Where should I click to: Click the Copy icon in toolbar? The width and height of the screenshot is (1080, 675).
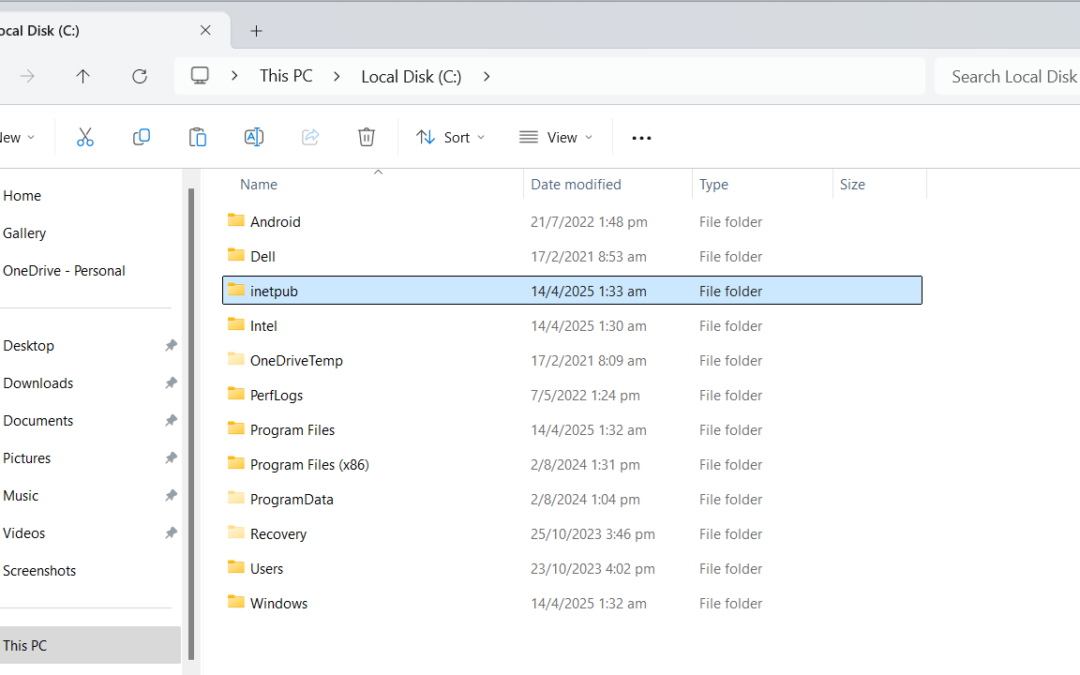(141, 137)
